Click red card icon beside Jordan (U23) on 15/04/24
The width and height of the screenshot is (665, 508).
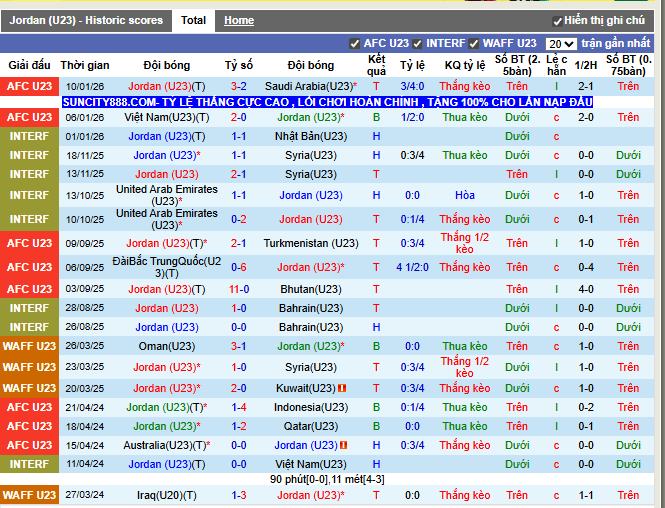click(x=344, y=445)
